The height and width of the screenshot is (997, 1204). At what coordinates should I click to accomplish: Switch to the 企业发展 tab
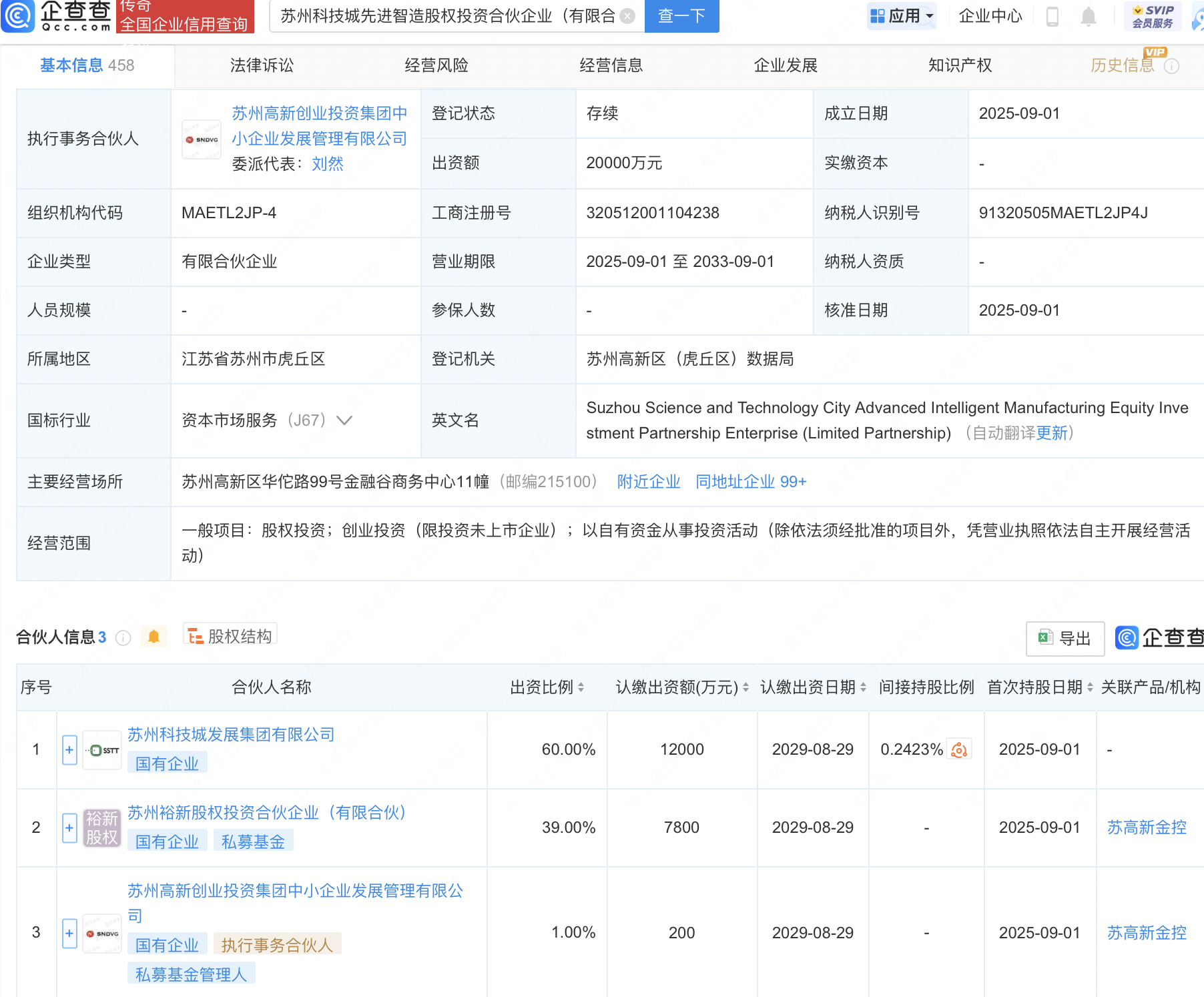[x=786, y=65]
